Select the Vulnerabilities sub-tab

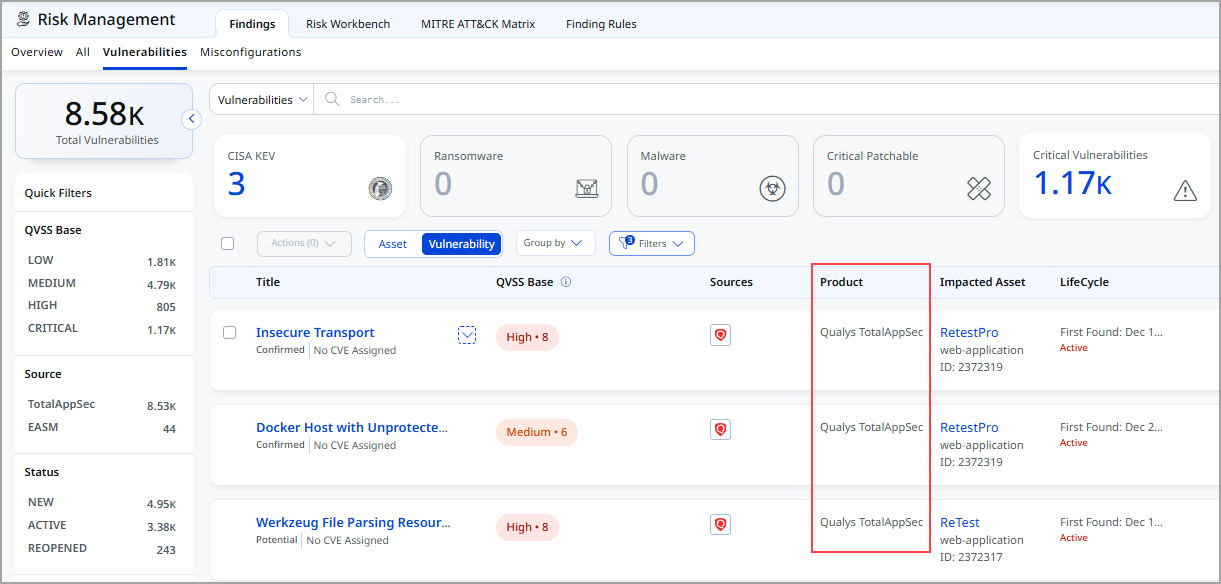tap(145, 52)
